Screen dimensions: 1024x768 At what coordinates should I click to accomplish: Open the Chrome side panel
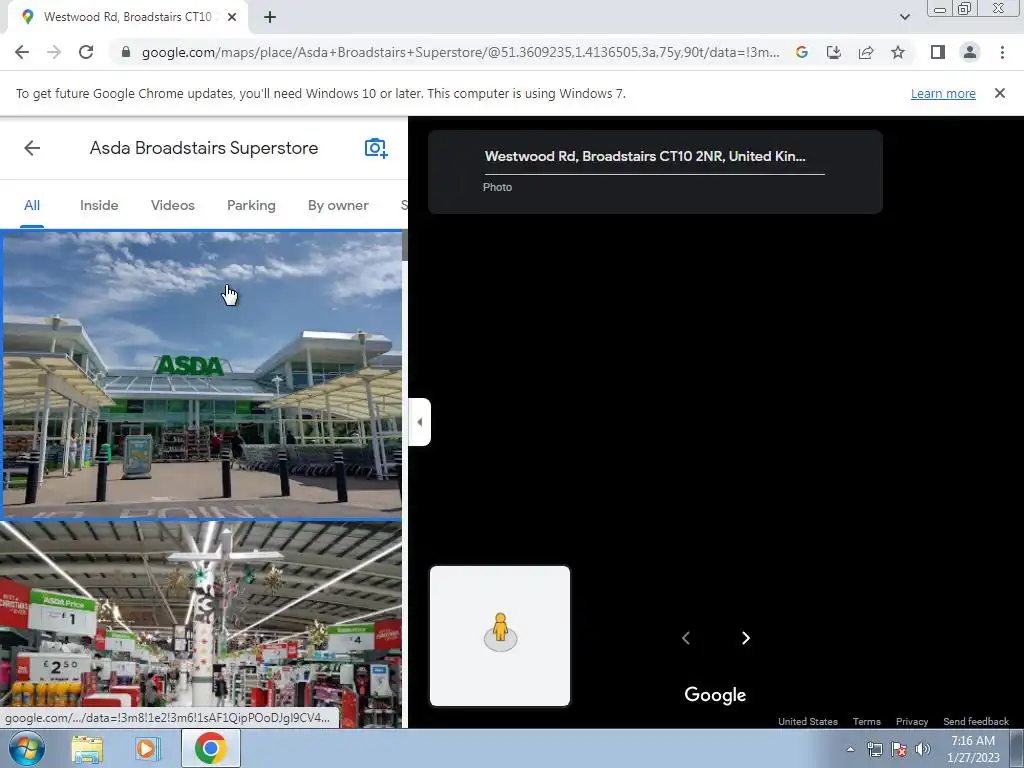938,52
